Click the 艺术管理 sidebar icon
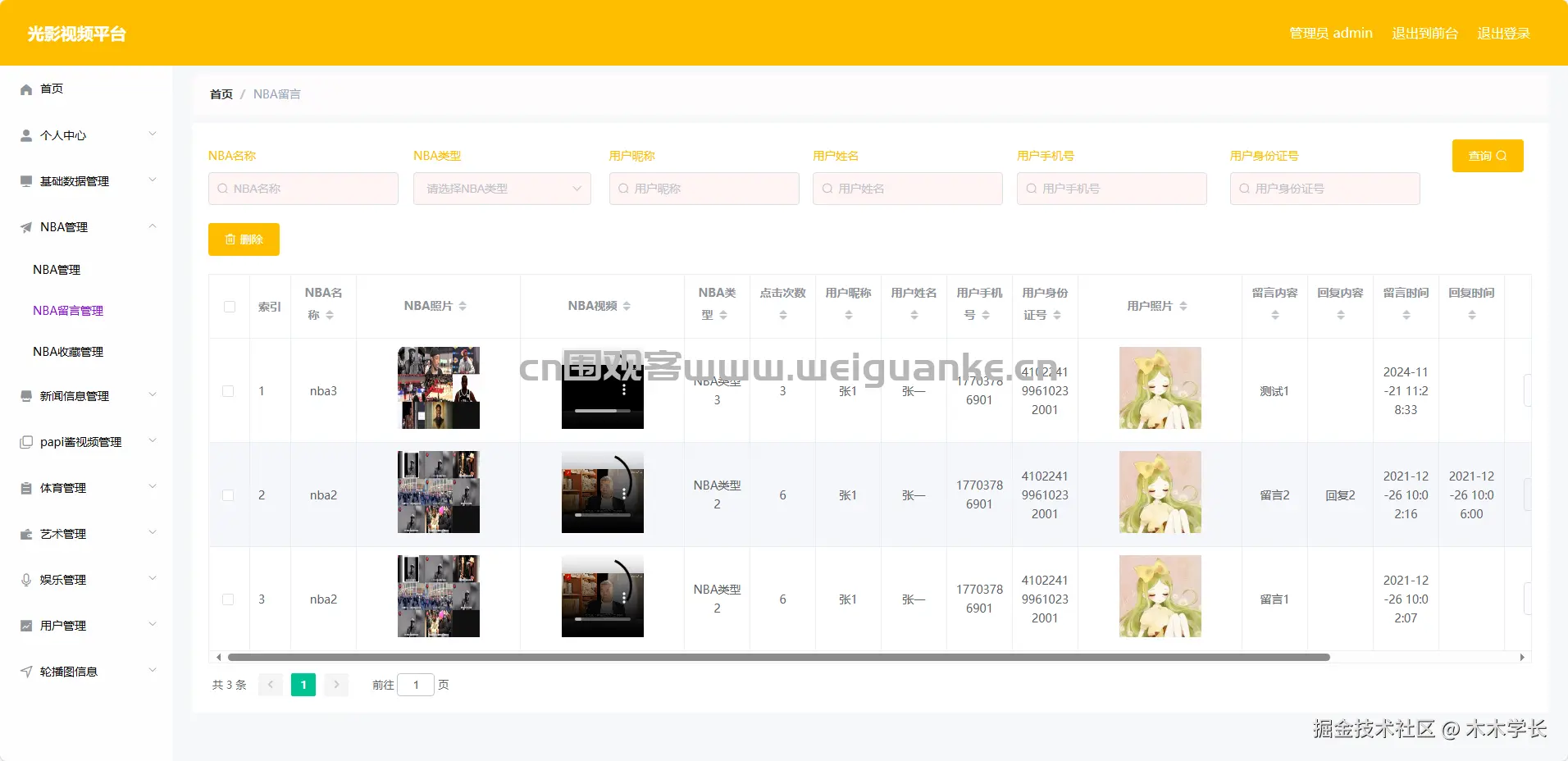The image size is (1568, 761). [x=26, y=534]
